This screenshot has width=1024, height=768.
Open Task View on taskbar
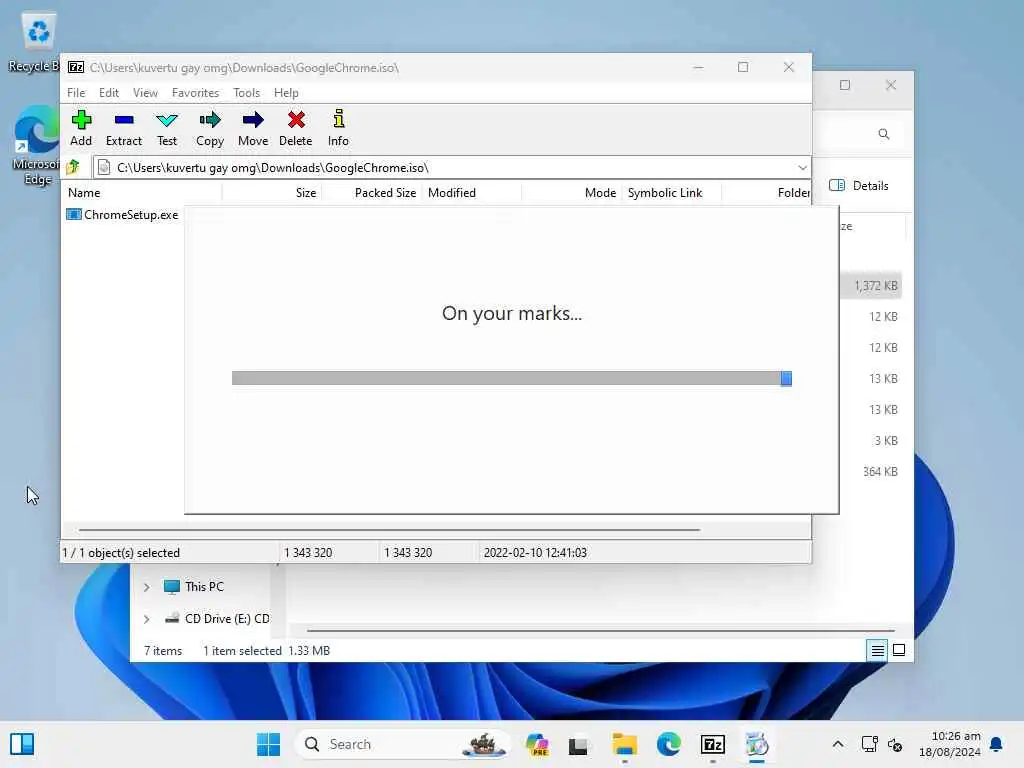[x=578, y=745]
